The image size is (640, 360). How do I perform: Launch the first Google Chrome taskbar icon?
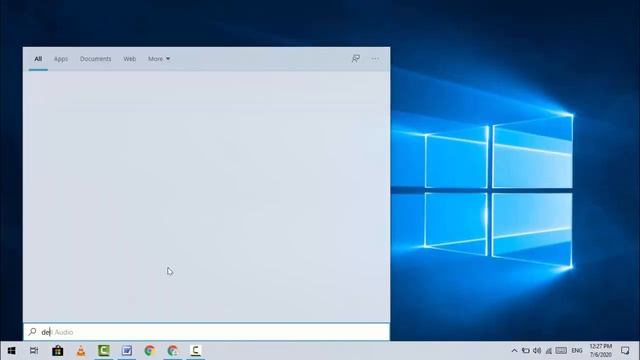[x=149, y=350]
